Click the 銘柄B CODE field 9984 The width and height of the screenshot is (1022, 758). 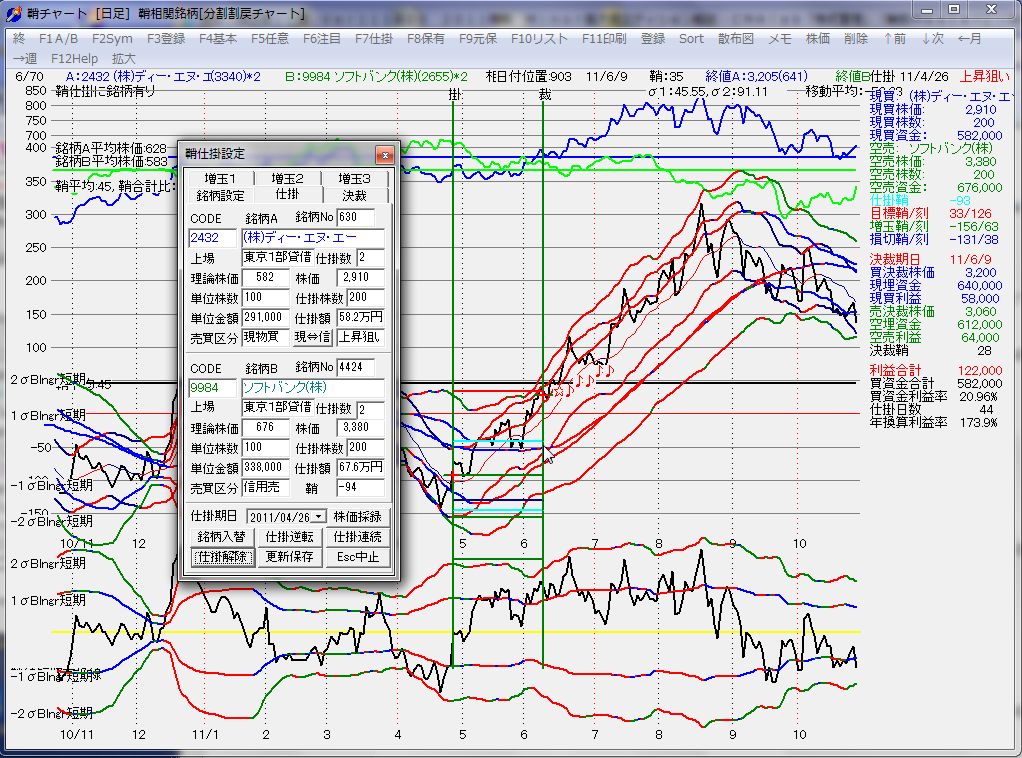tap(212, 388)
